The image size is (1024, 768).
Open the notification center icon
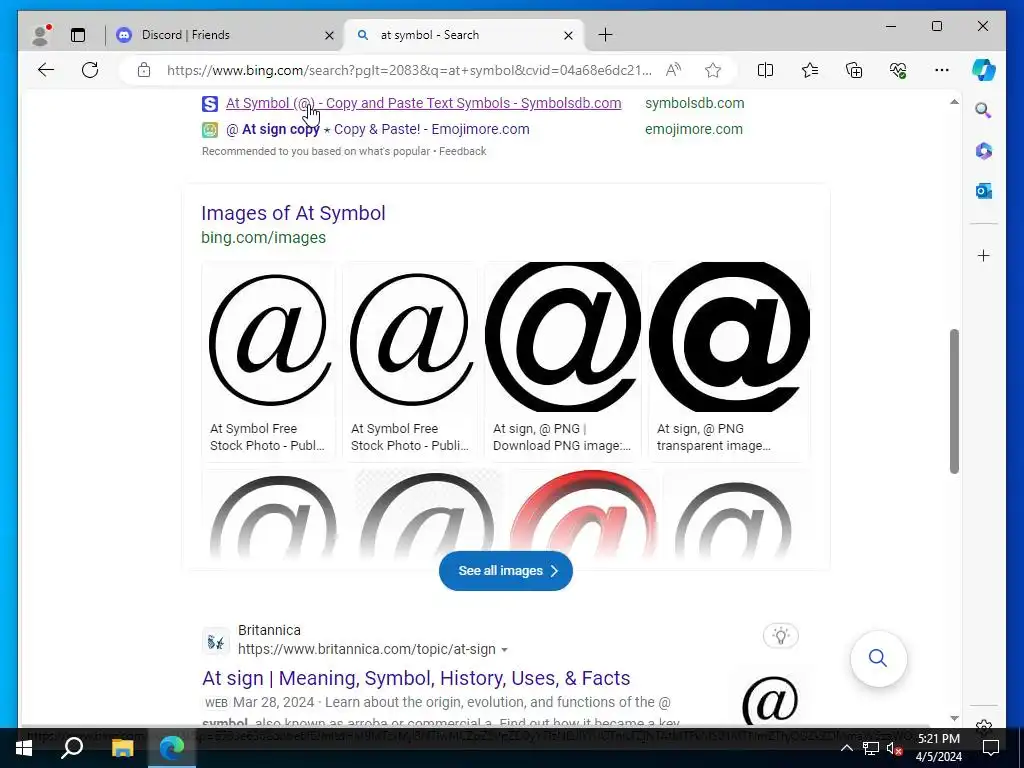[x=990, y=748]
